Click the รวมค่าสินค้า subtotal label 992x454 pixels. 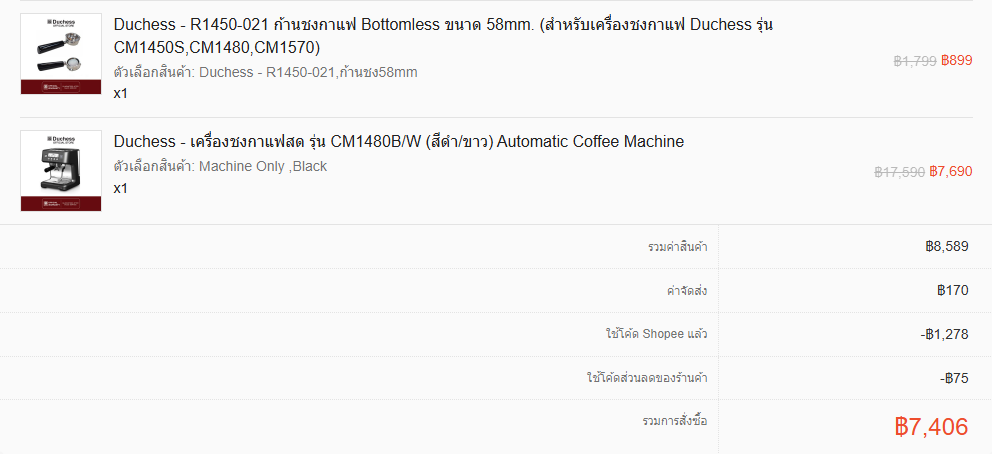coord(678,246)
